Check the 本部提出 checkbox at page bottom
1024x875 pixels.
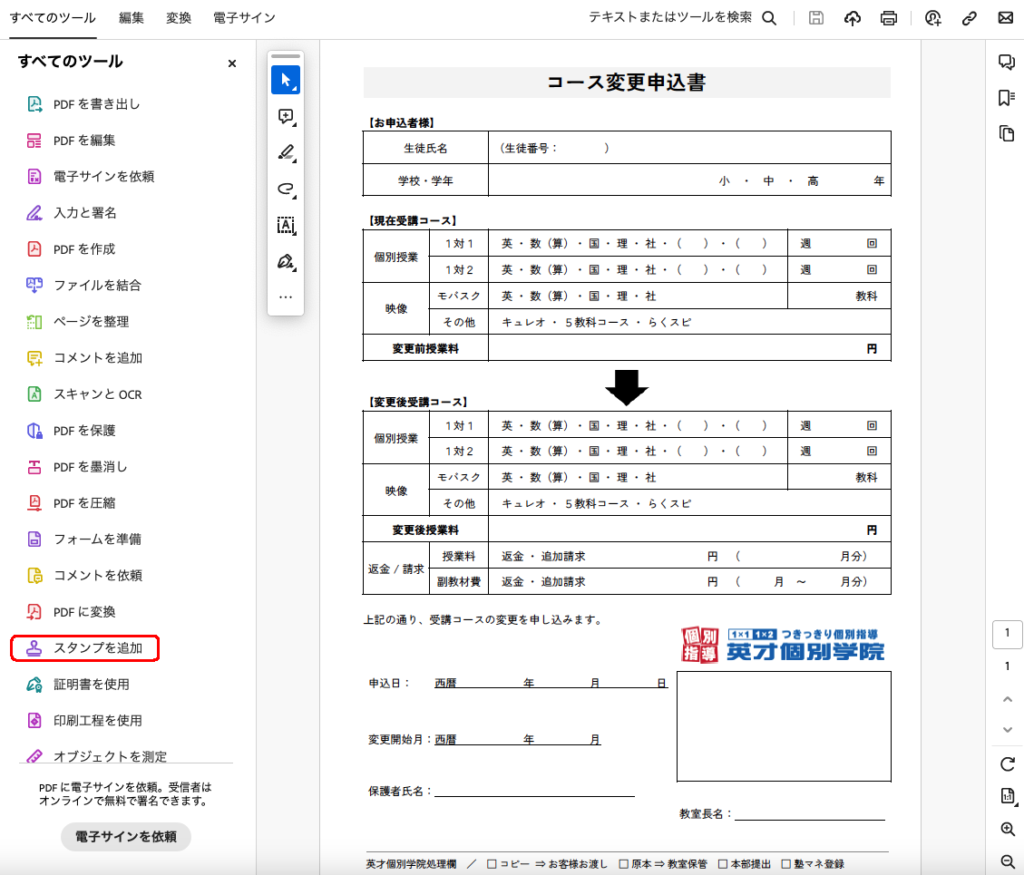pos(724,864)
